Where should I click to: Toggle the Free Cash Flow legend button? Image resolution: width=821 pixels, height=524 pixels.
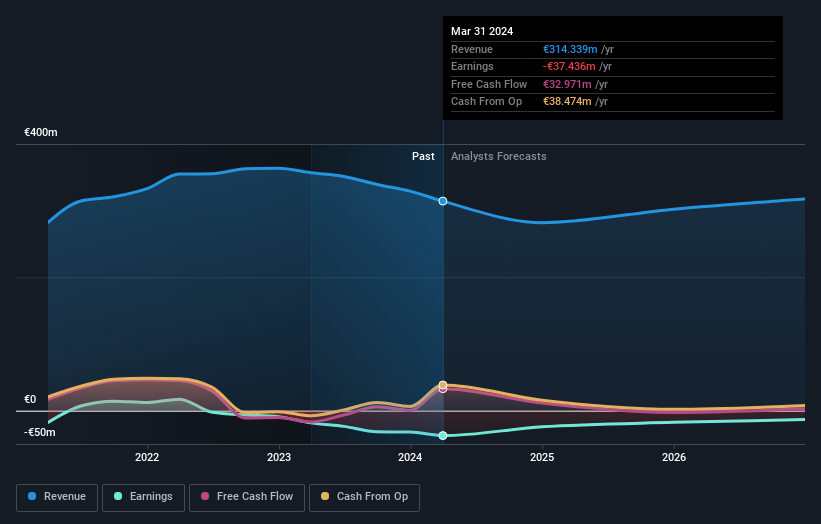247,497
